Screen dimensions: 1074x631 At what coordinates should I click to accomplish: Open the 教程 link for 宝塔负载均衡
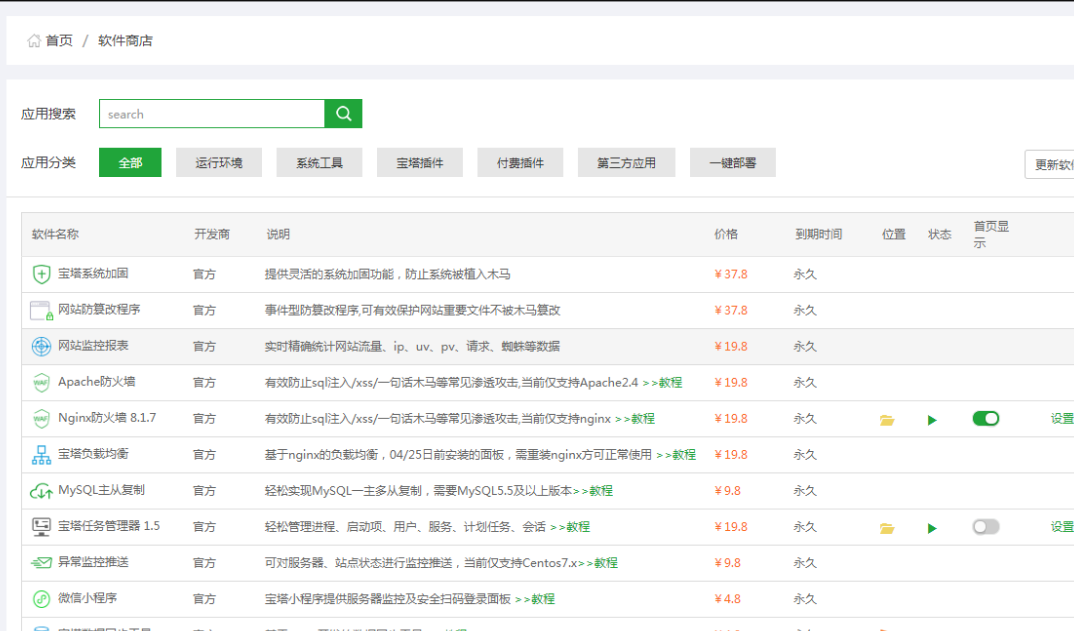point(676,455)
